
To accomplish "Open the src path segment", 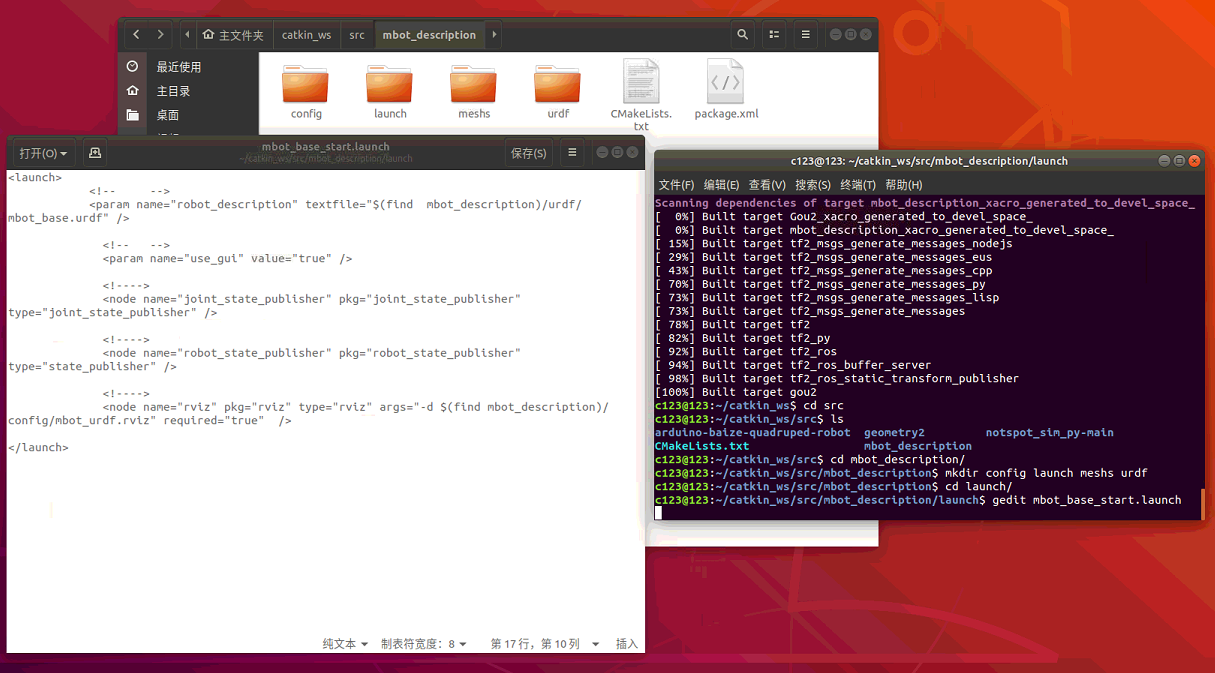I will pos(357,34).
